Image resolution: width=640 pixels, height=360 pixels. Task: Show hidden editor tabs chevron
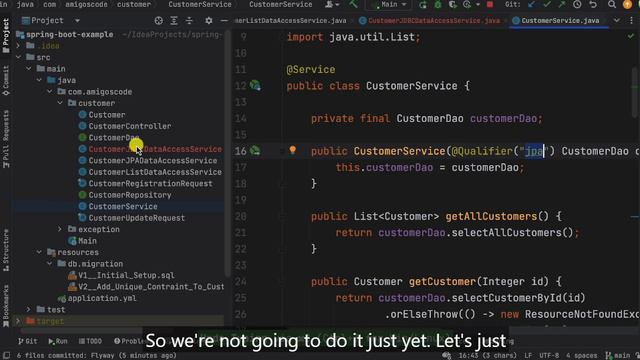[617, 20]
